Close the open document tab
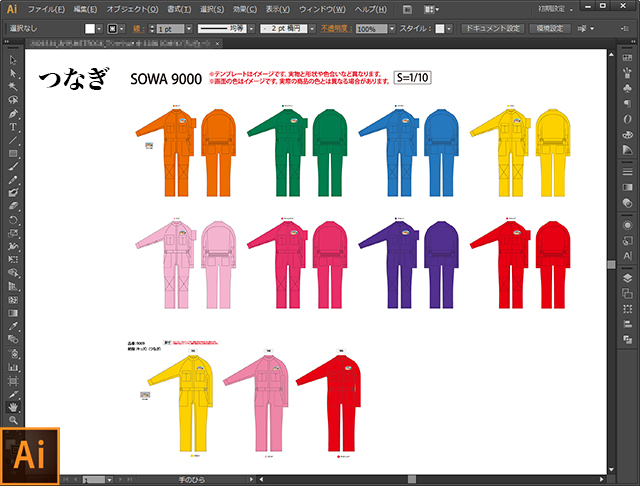 (217, 43)
